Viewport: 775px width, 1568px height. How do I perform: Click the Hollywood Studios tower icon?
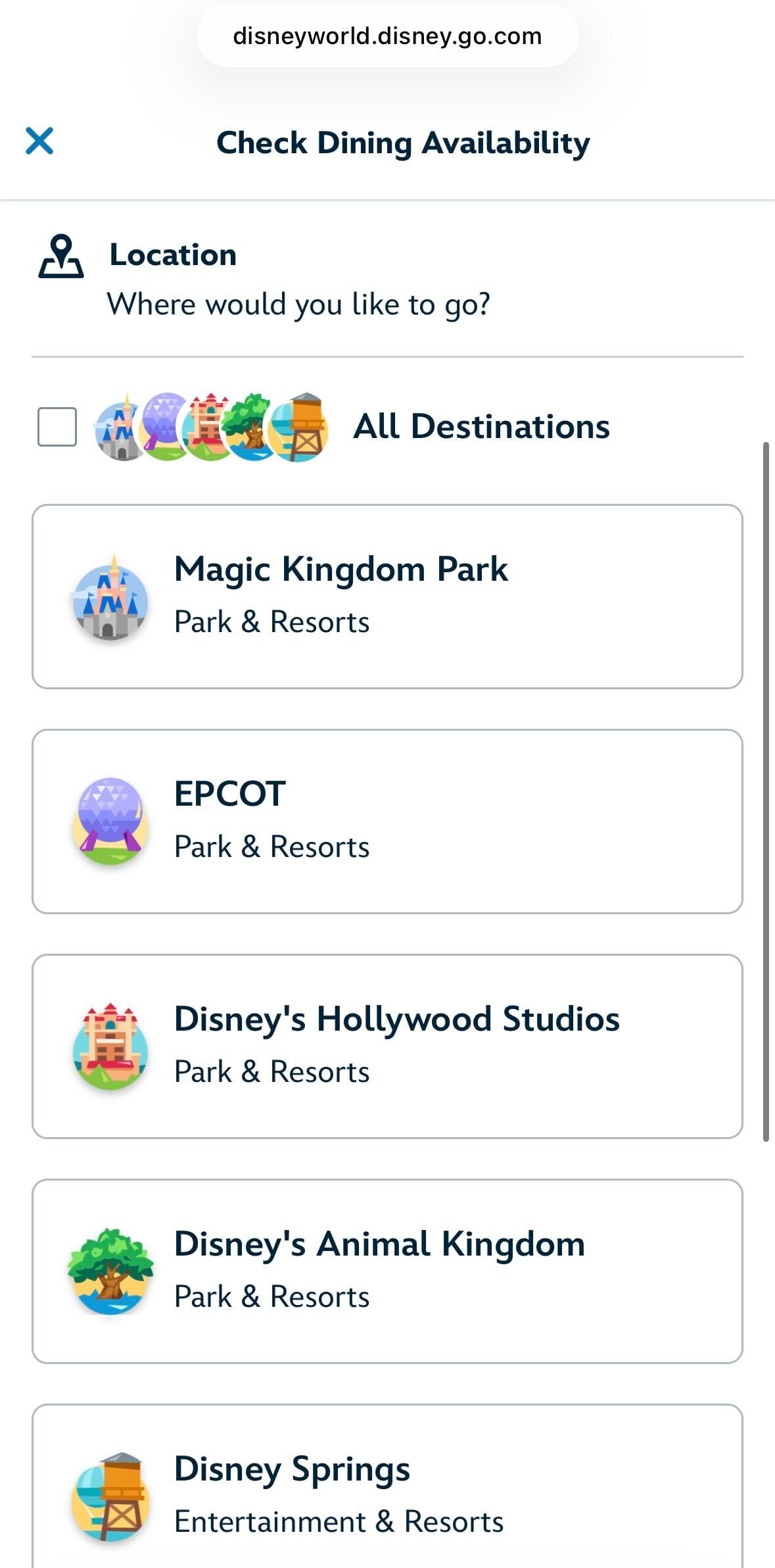coord(110,1046)
